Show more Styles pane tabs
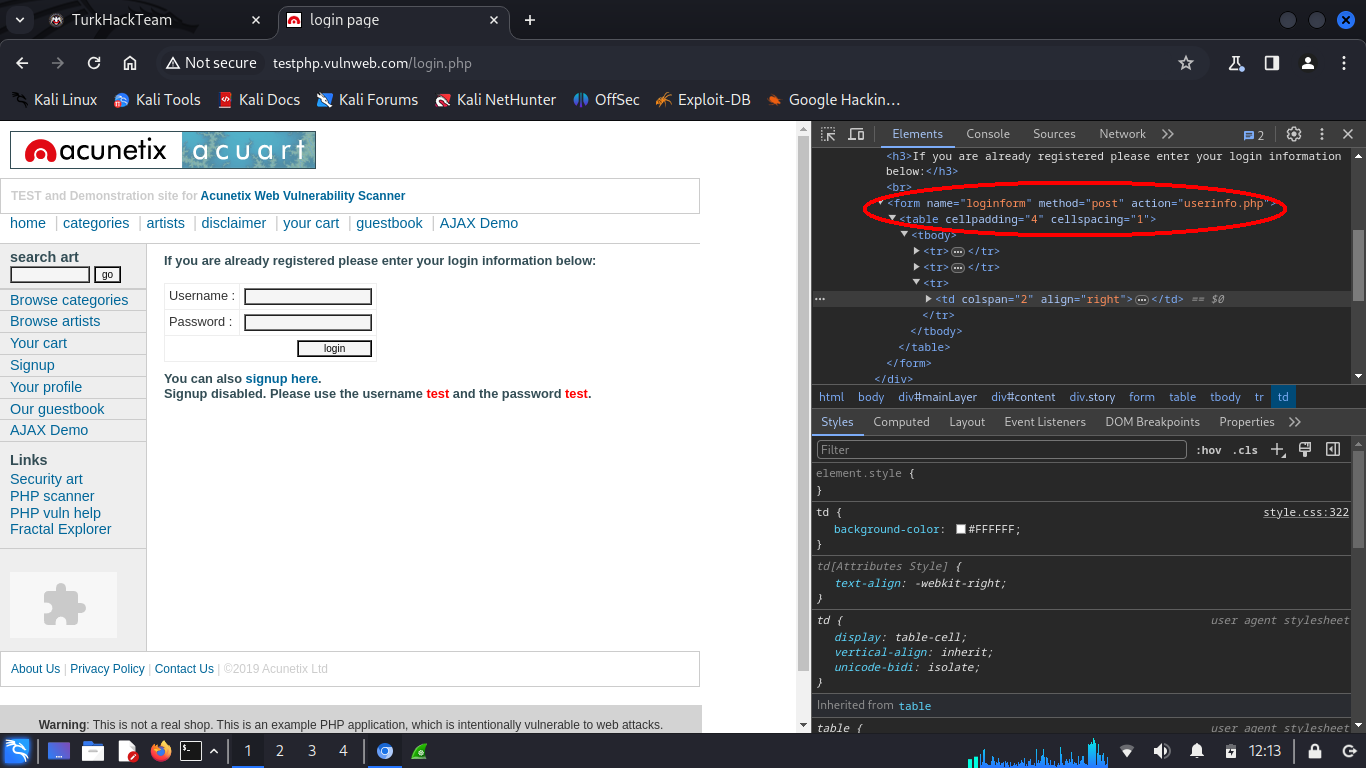The image size is (1366, 768). tap(1295, 422)
